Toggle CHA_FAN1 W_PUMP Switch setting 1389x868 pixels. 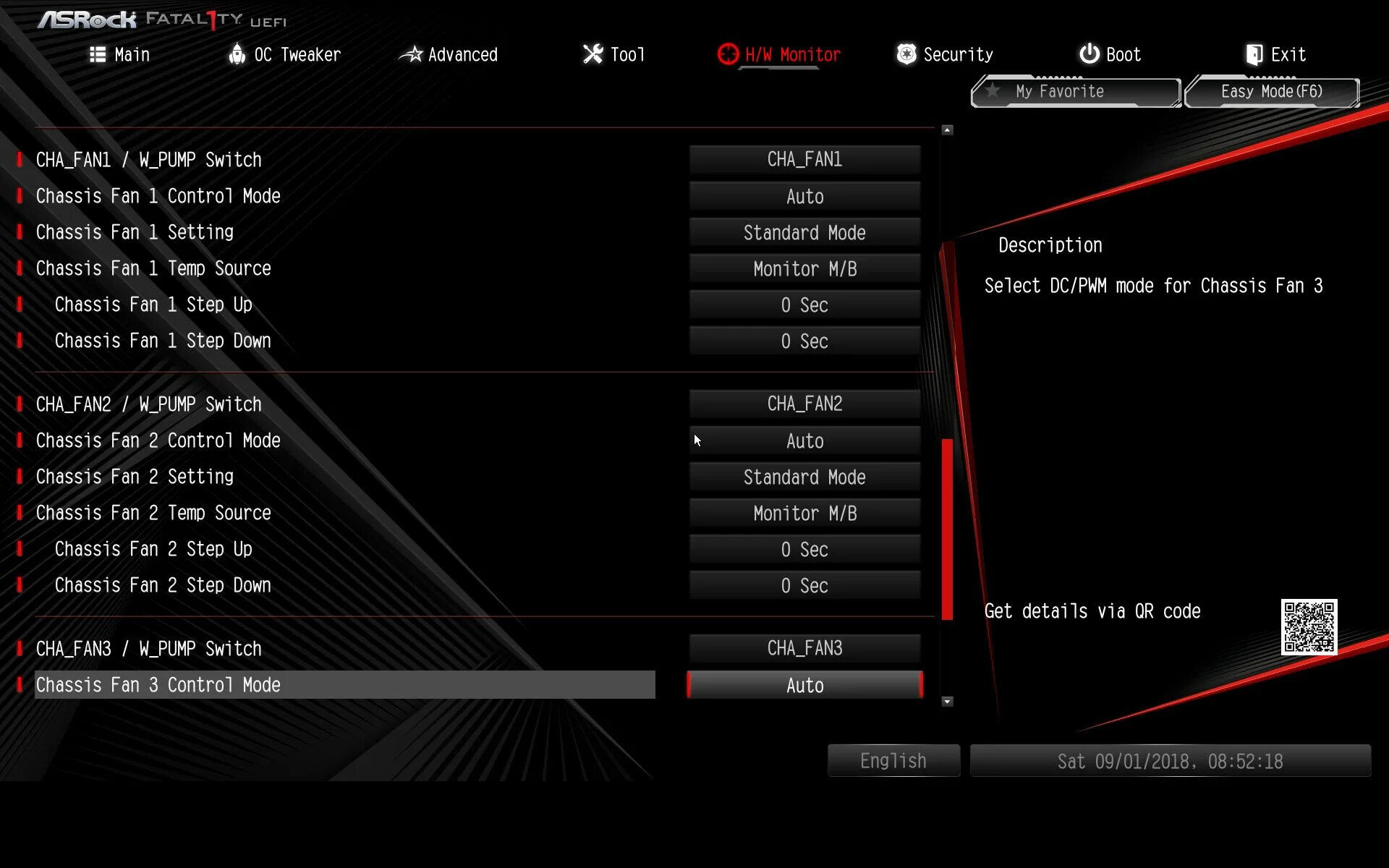click(804, 159)
